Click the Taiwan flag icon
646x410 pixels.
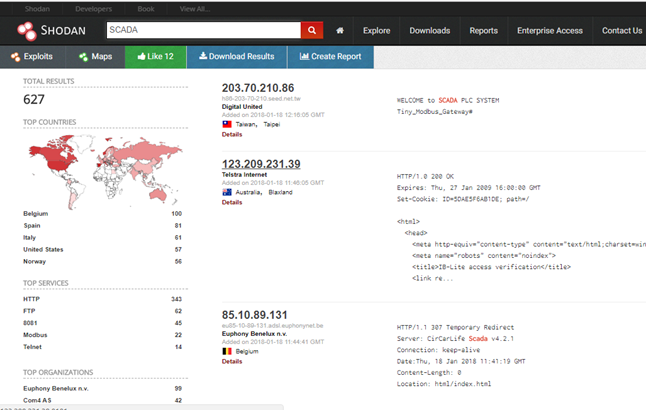(x=227, y=123)
